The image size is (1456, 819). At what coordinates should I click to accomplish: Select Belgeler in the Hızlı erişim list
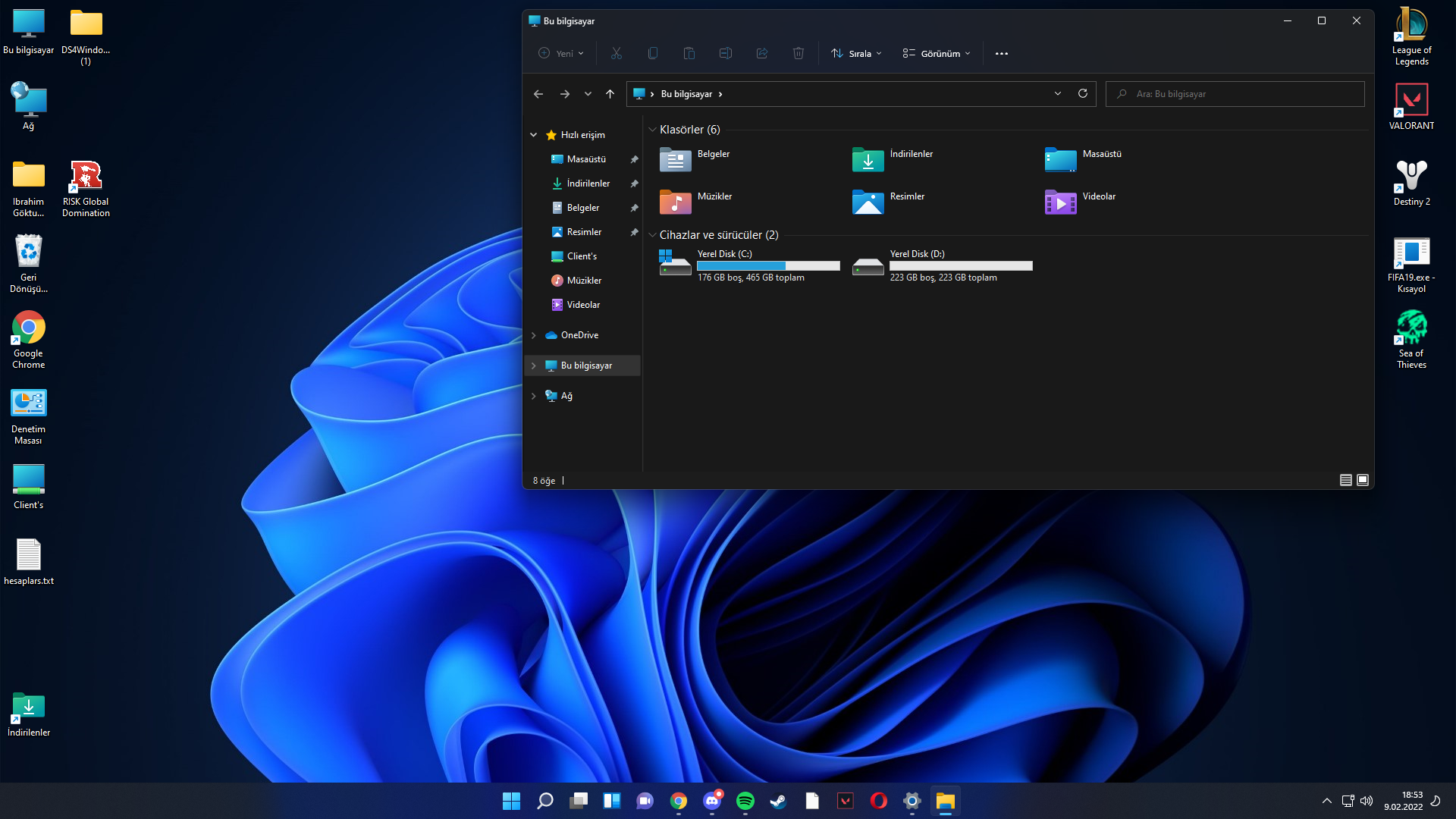click(582, 208)
